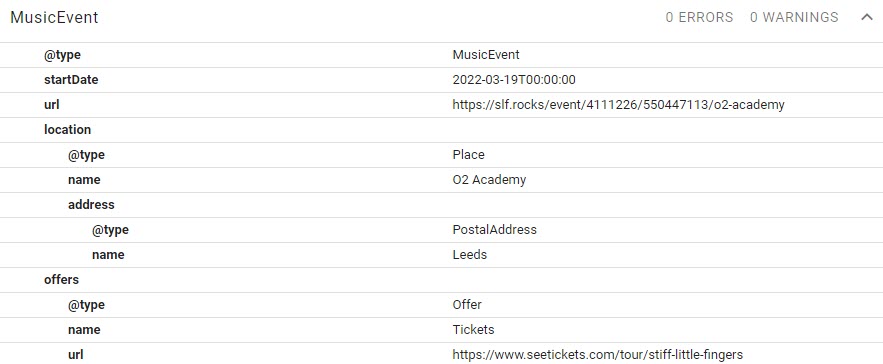Select the top-level @type MusicEvent row
The height and width of the screenshot is (364, 883).
442,55
